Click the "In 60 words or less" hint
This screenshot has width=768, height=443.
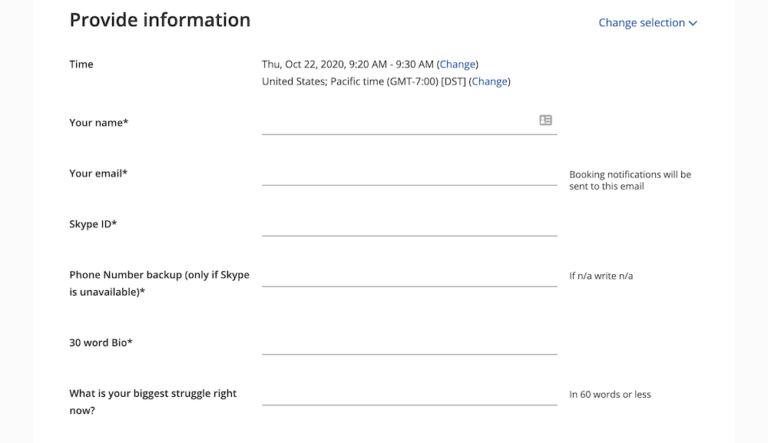[x=609, y=394]
